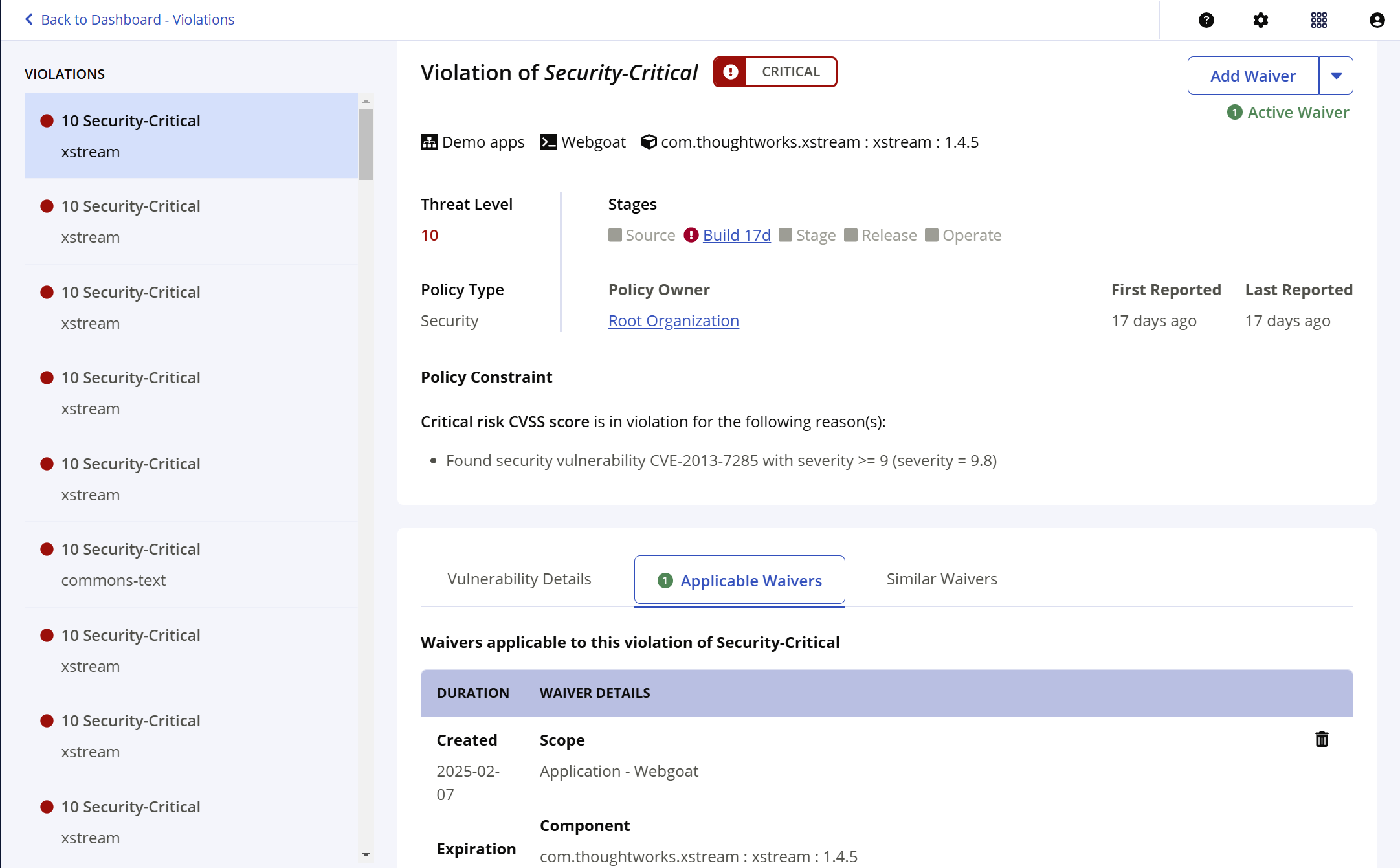The width and height of the screenshot is (1400, 868).
Task: Click the Expiration label in waiver row
Action: (476, 849)
